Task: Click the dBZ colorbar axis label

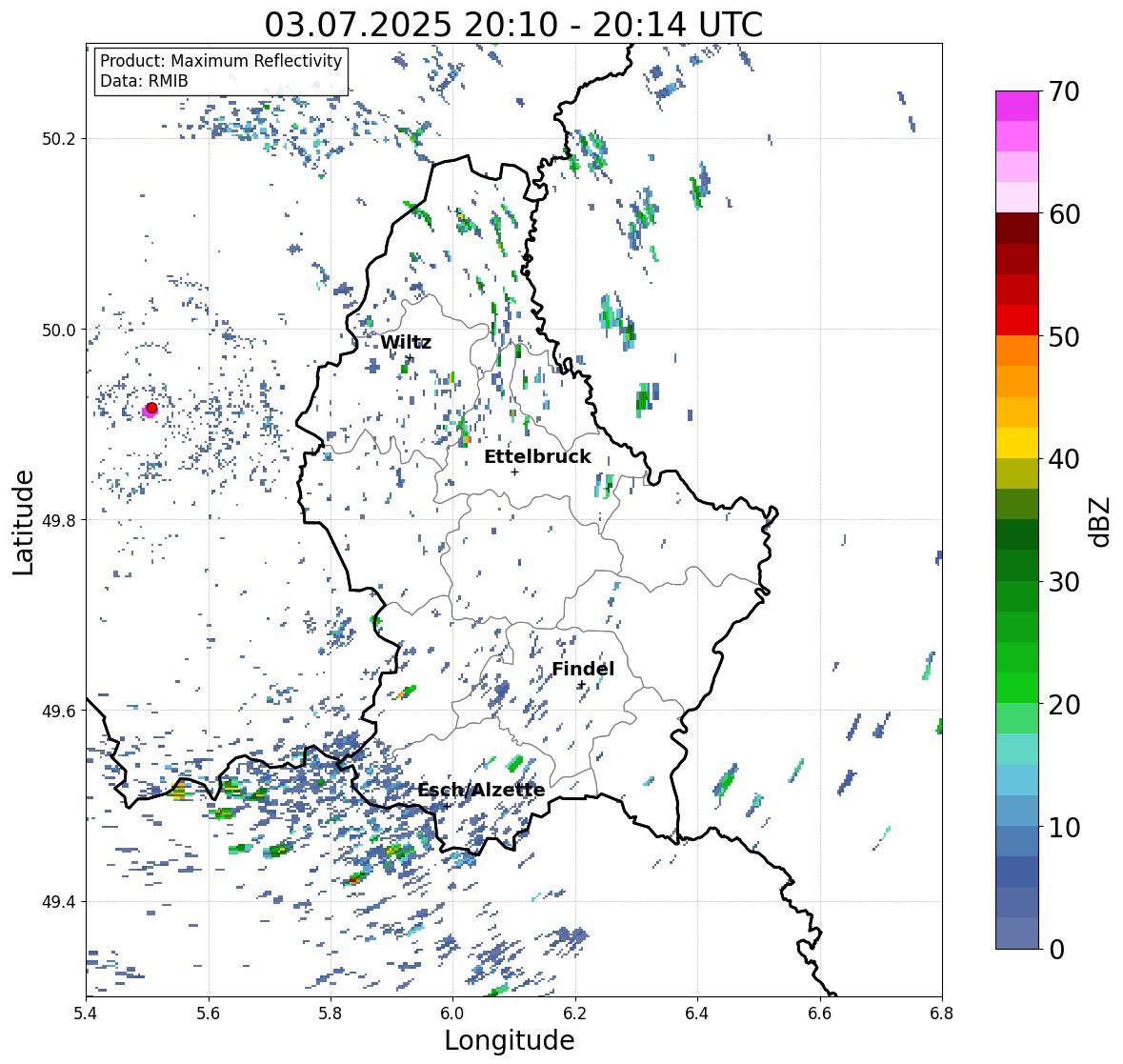Action: [x=1101, y=521]
